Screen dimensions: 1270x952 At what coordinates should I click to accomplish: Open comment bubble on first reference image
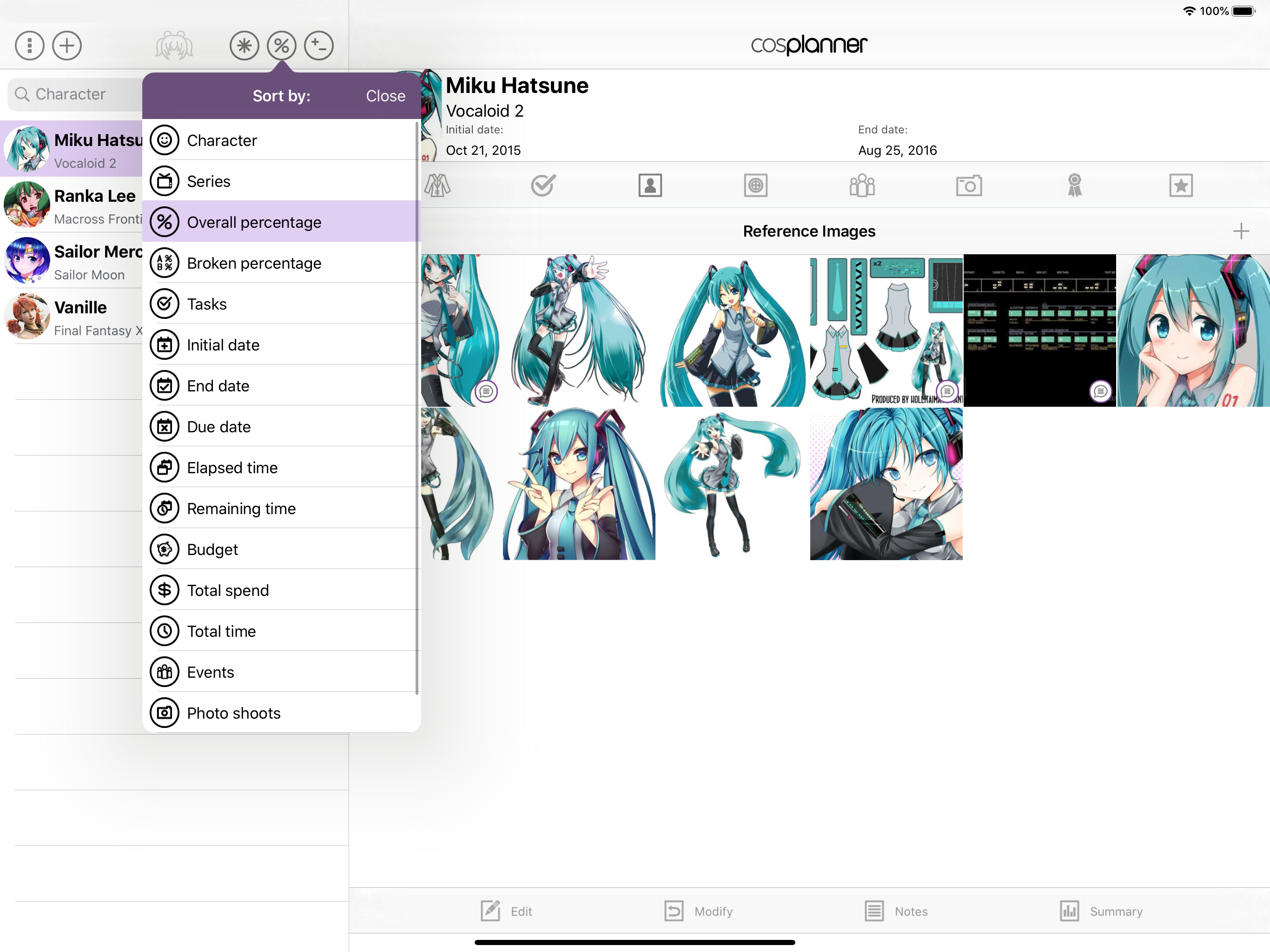tap(486, 391)
